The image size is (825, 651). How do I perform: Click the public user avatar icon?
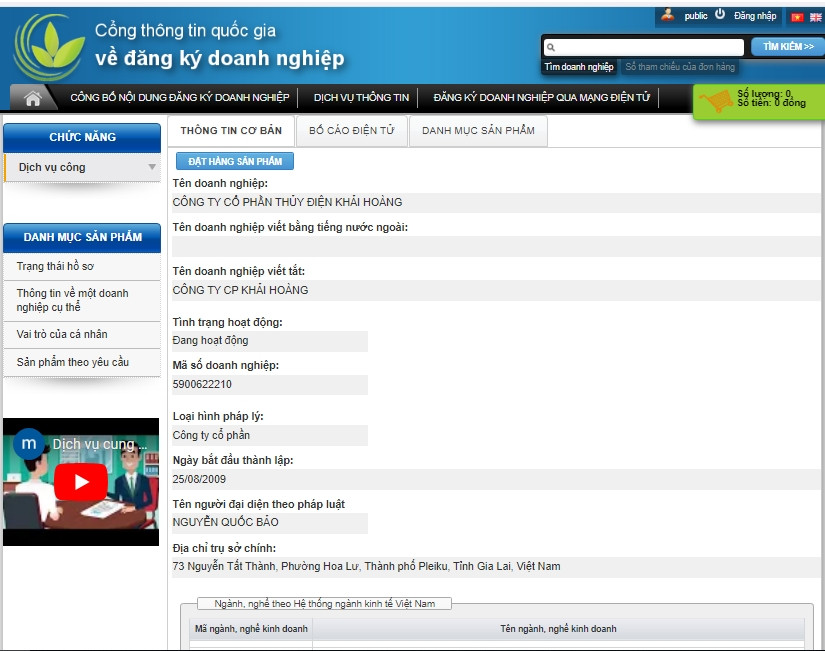tap(668, 15)
